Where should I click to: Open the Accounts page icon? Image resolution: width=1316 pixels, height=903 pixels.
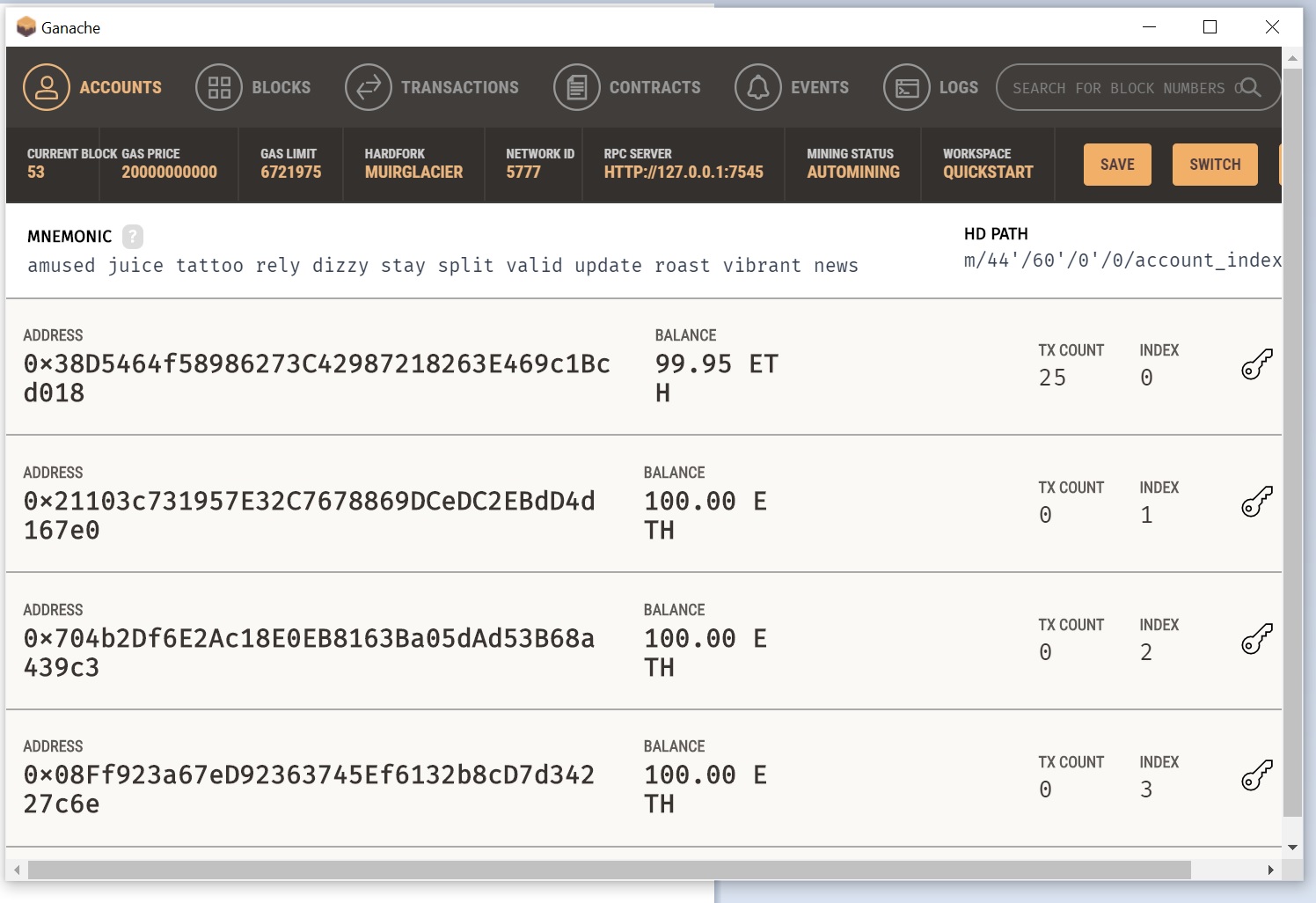pos(47,87)
